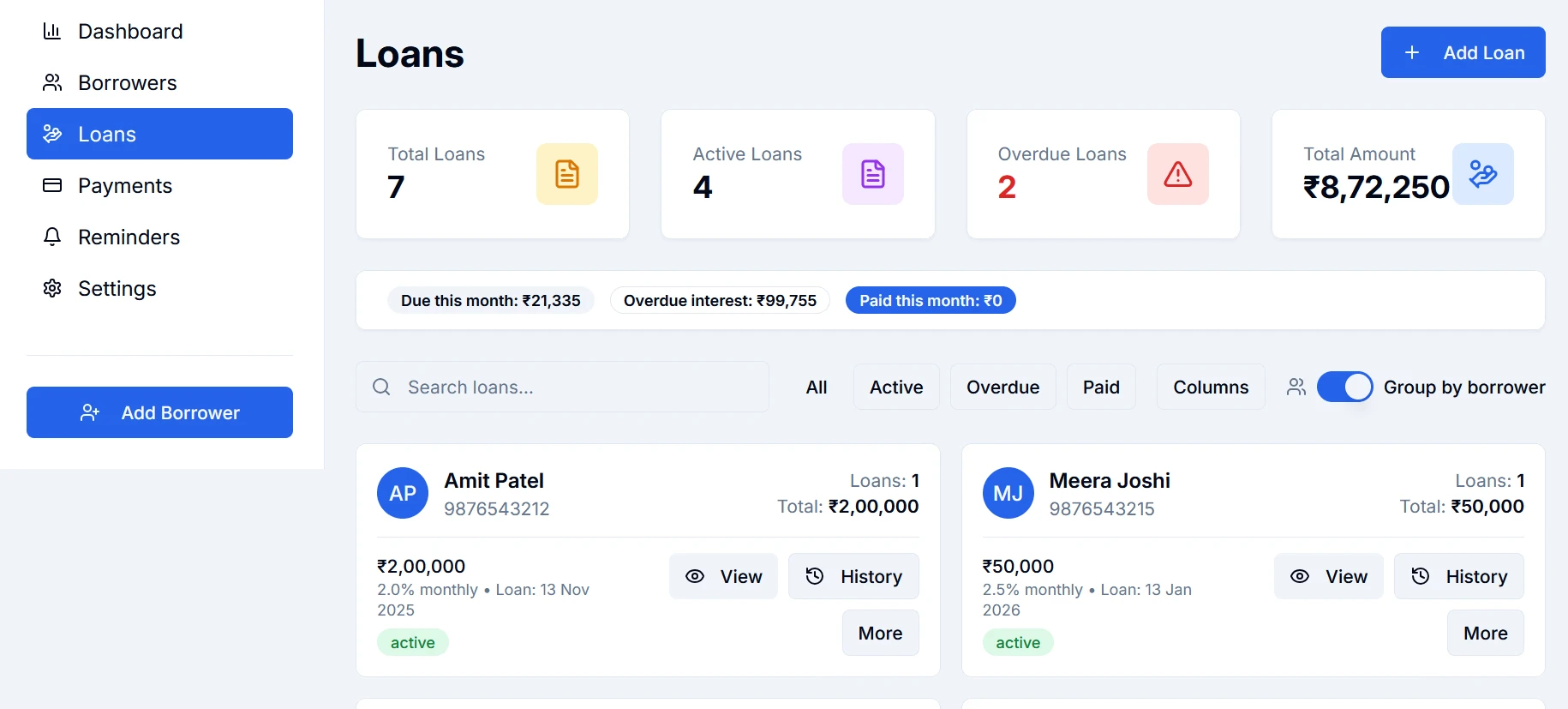Filter loans by Overdue
Screen dimensions: 1568x709
(1002, 387)
